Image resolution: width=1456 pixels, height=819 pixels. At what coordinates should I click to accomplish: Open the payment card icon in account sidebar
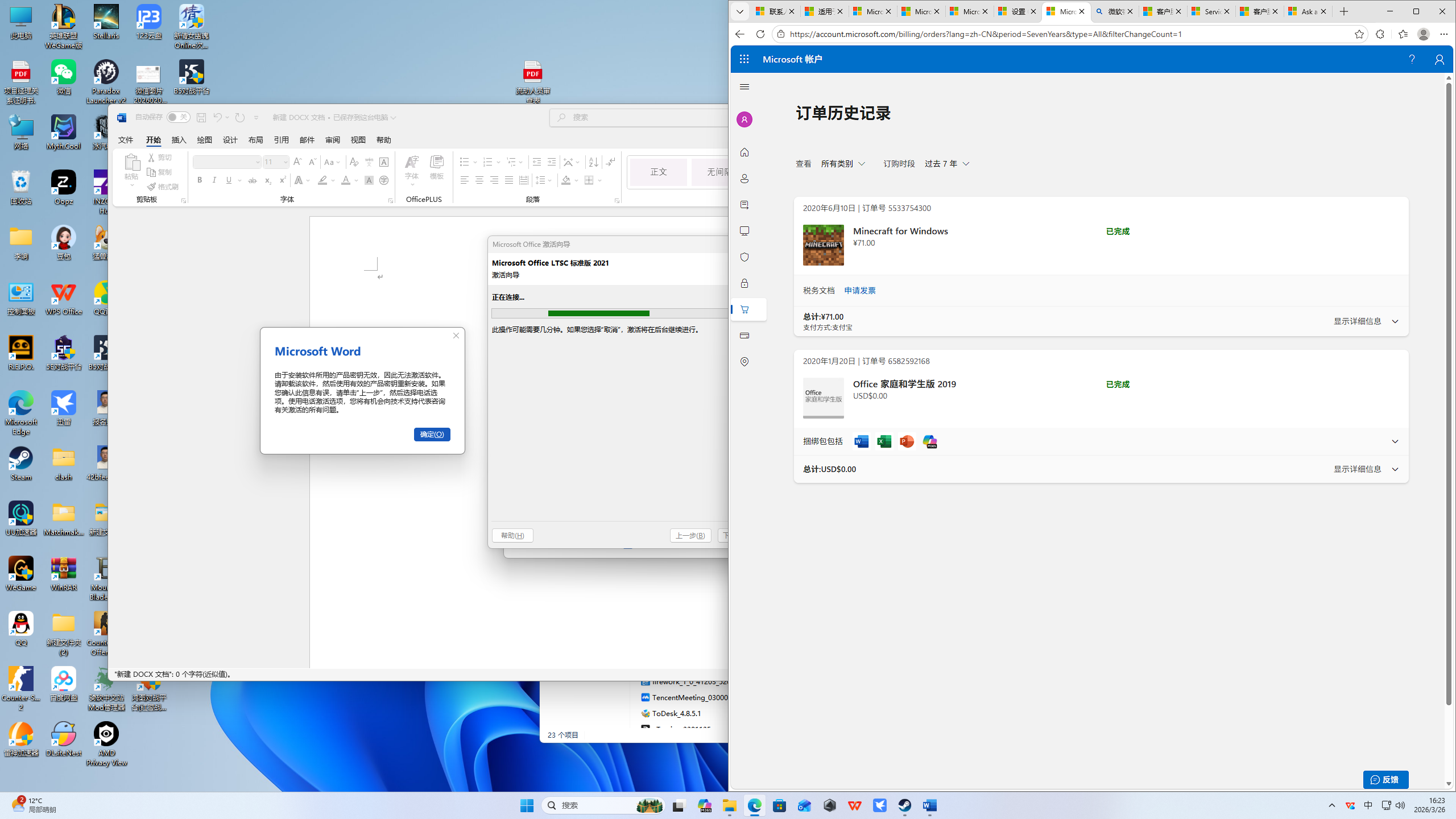[x=744, y=336]
